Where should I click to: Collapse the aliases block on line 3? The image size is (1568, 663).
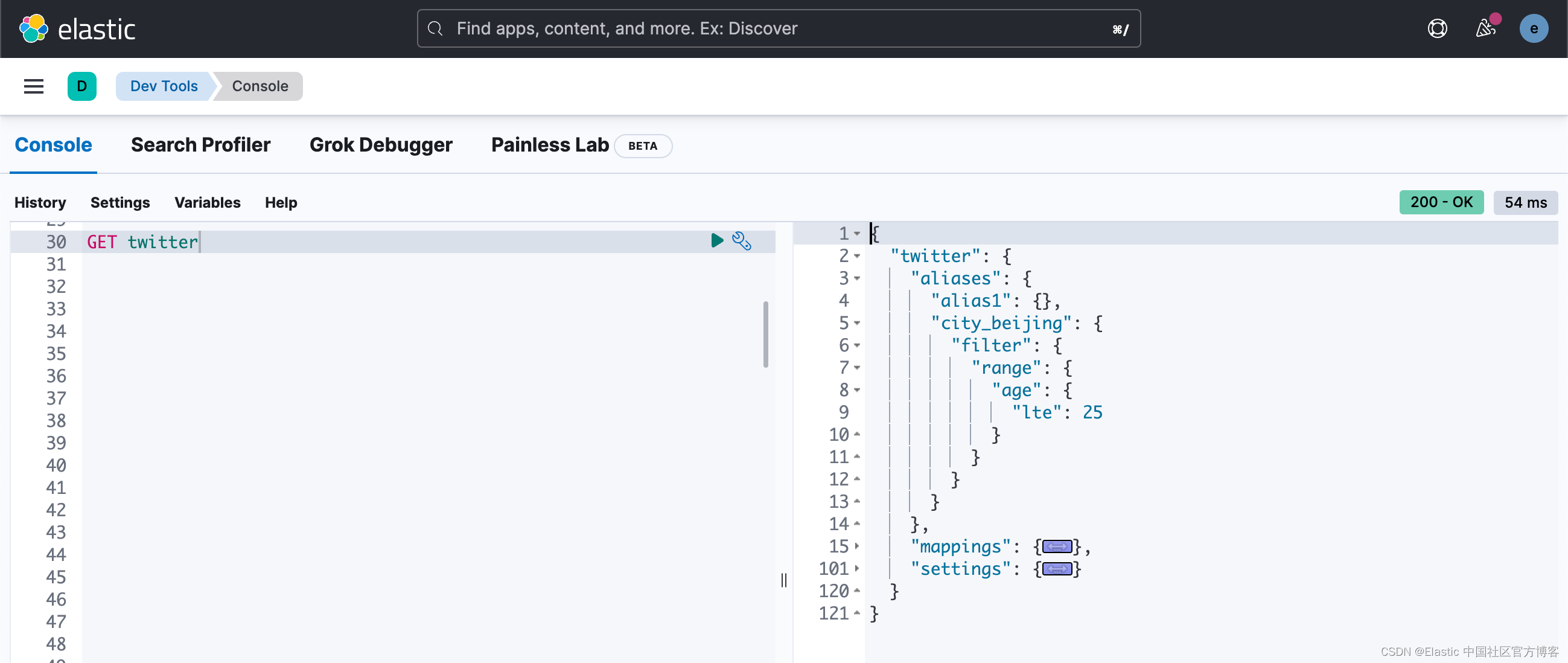pyautogui.click(x=857, y=279)
